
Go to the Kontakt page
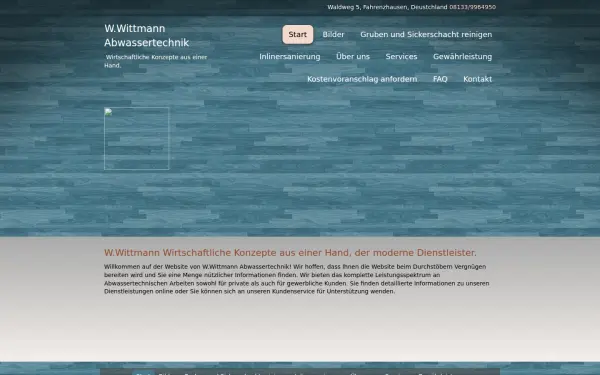pyautogui.click(x=478, y=79)
